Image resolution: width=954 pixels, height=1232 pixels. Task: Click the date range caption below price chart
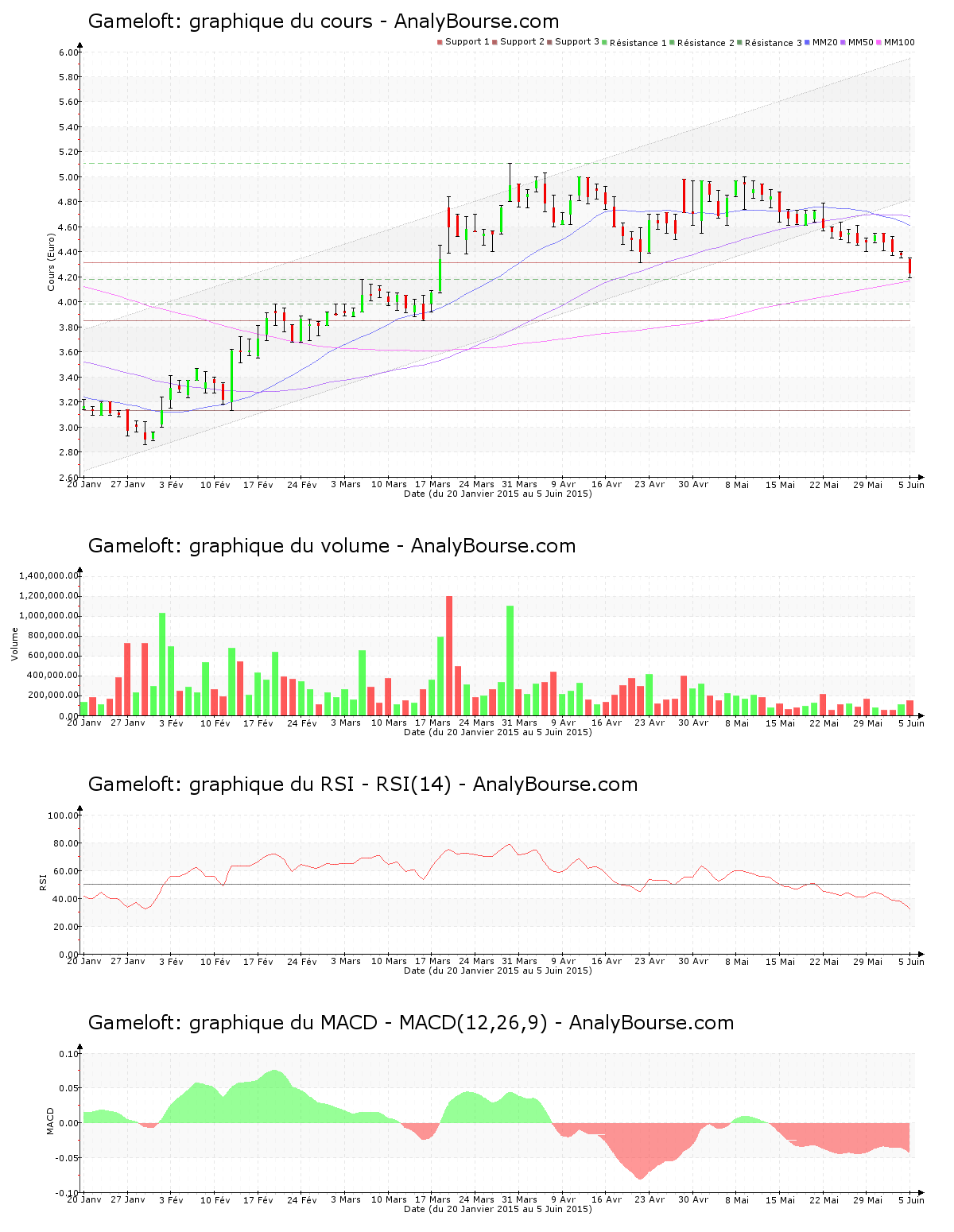pos(498,494)
